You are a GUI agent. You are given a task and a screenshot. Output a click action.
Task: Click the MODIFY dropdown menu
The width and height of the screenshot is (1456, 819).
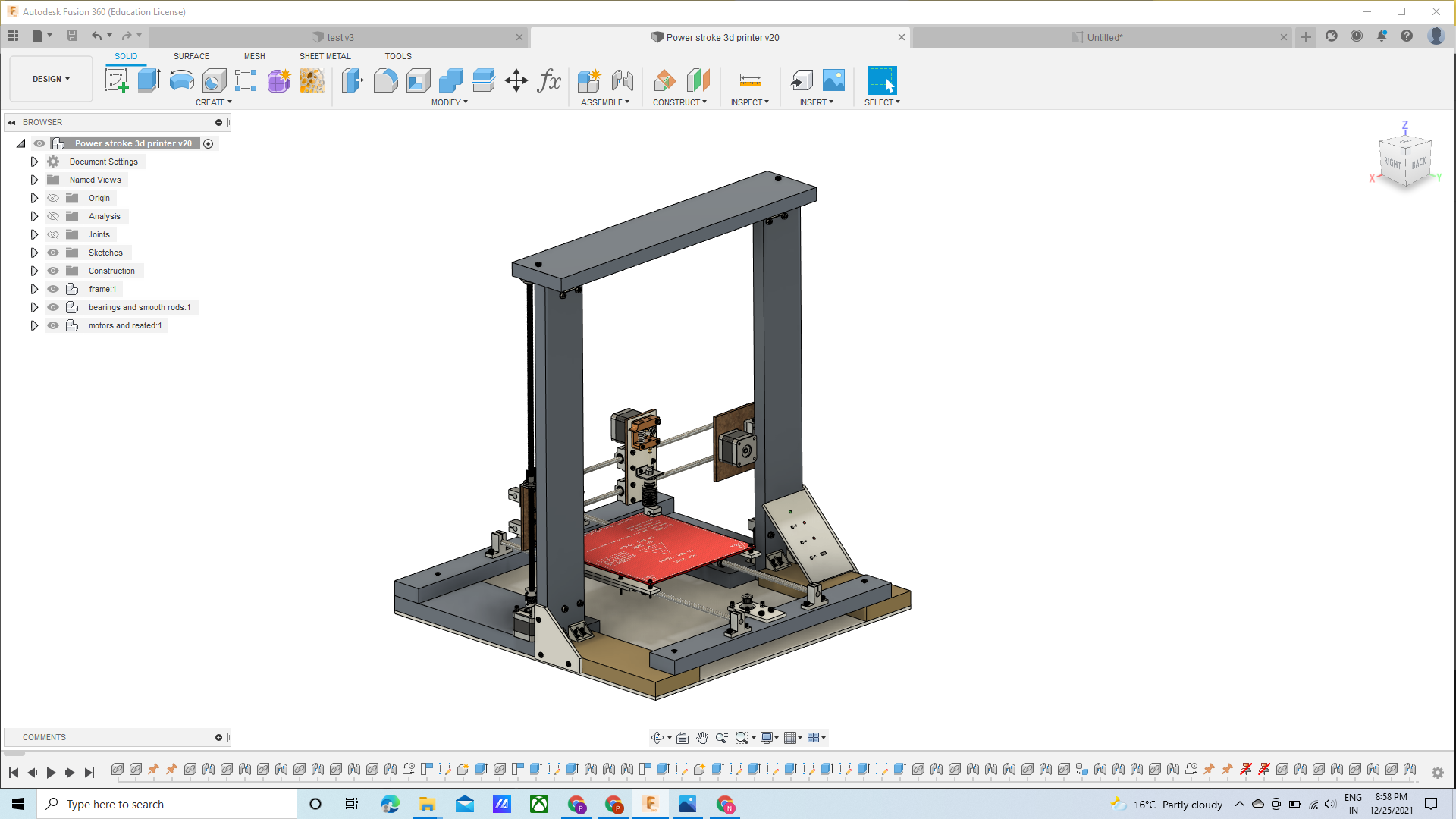[449, 102]
